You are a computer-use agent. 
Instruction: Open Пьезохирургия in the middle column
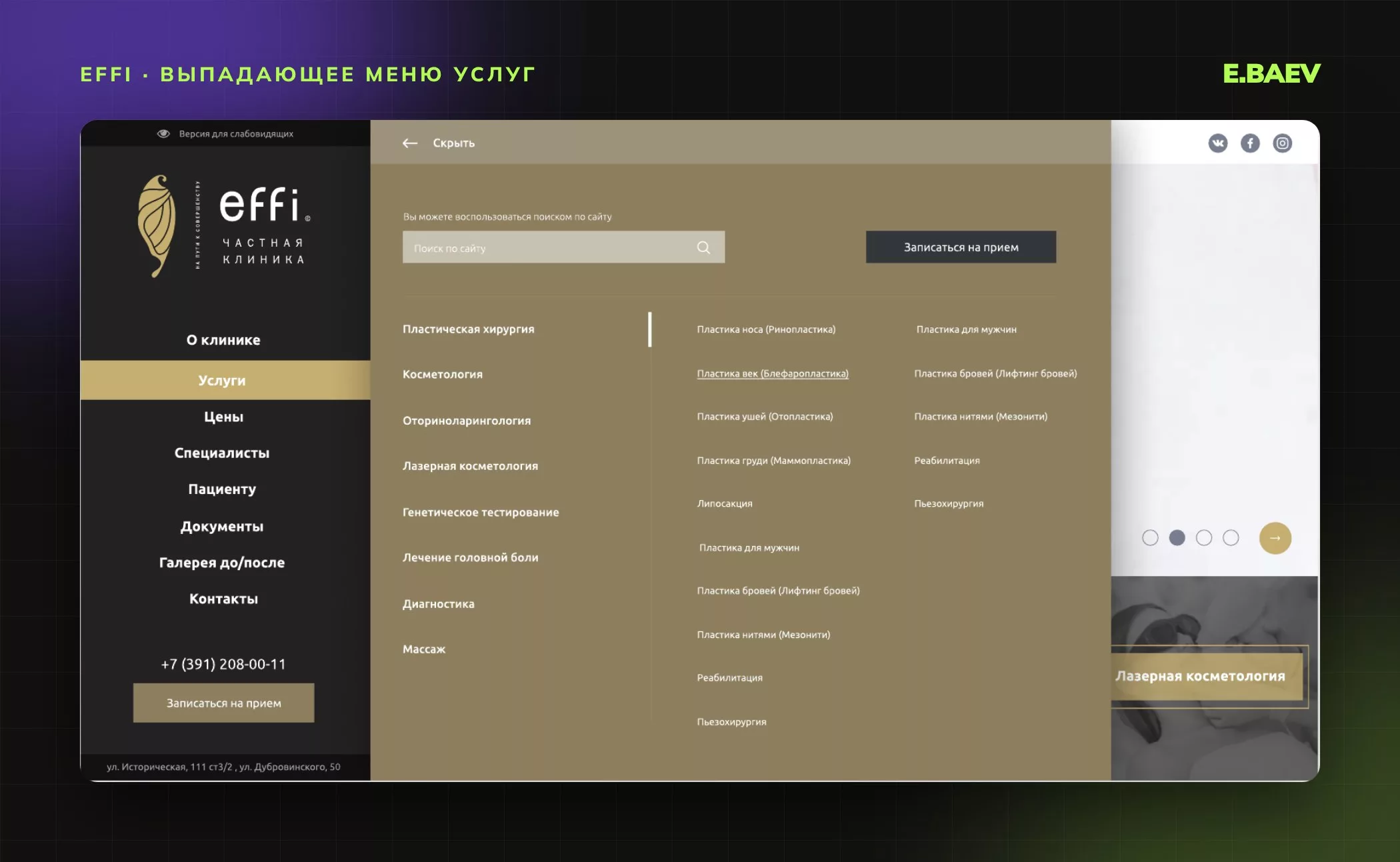coord(731,722)
